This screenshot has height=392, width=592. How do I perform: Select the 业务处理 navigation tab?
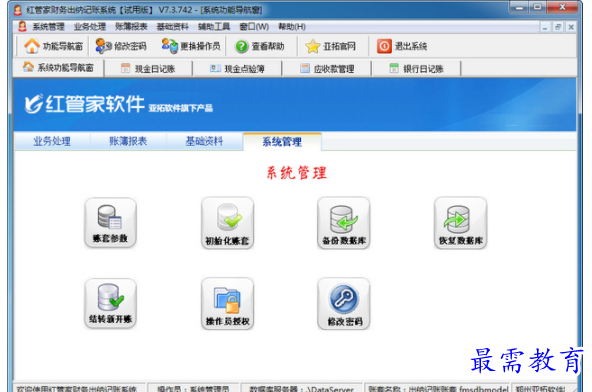[52, 141]
